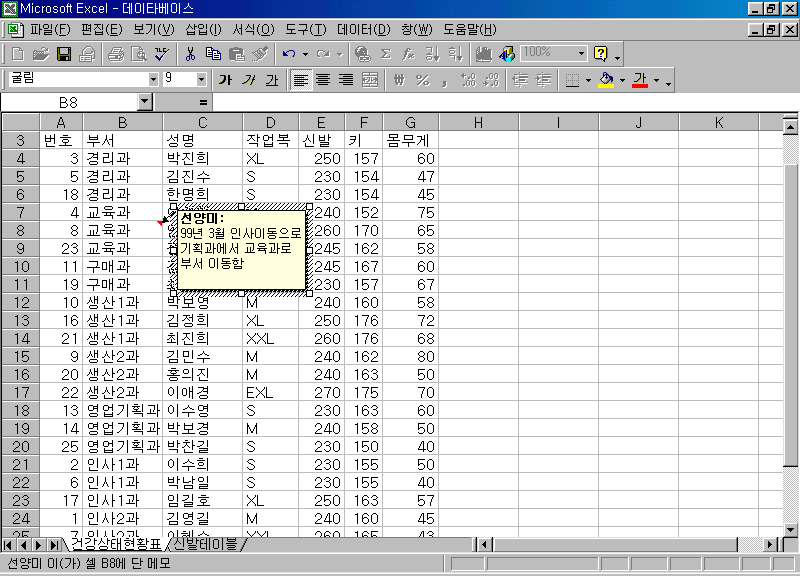Expand the Name Box dropdown arrow
The image size is (800, 576).
(x=145, y=102)
